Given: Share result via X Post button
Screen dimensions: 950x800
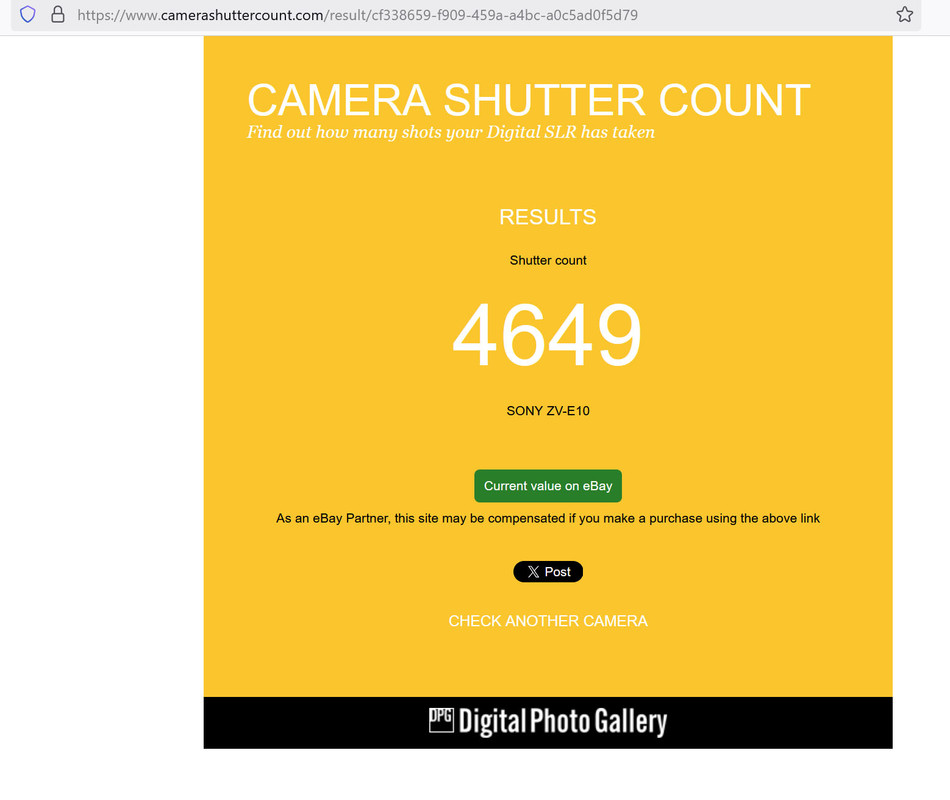Looking at the screenshot, I should [x=548, y=572].
